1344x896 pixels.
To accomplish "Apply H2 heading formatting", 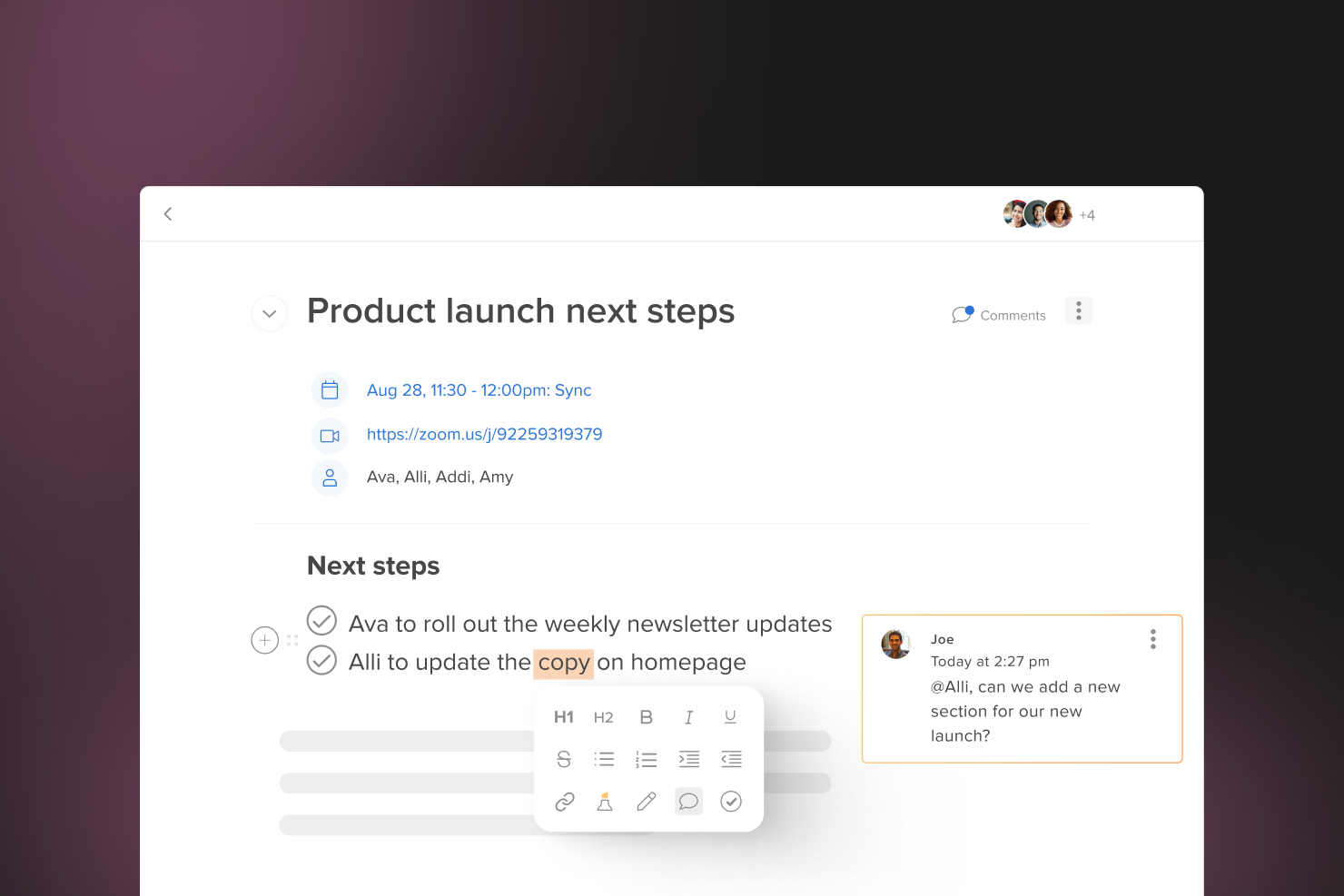I will pos(603,717).
